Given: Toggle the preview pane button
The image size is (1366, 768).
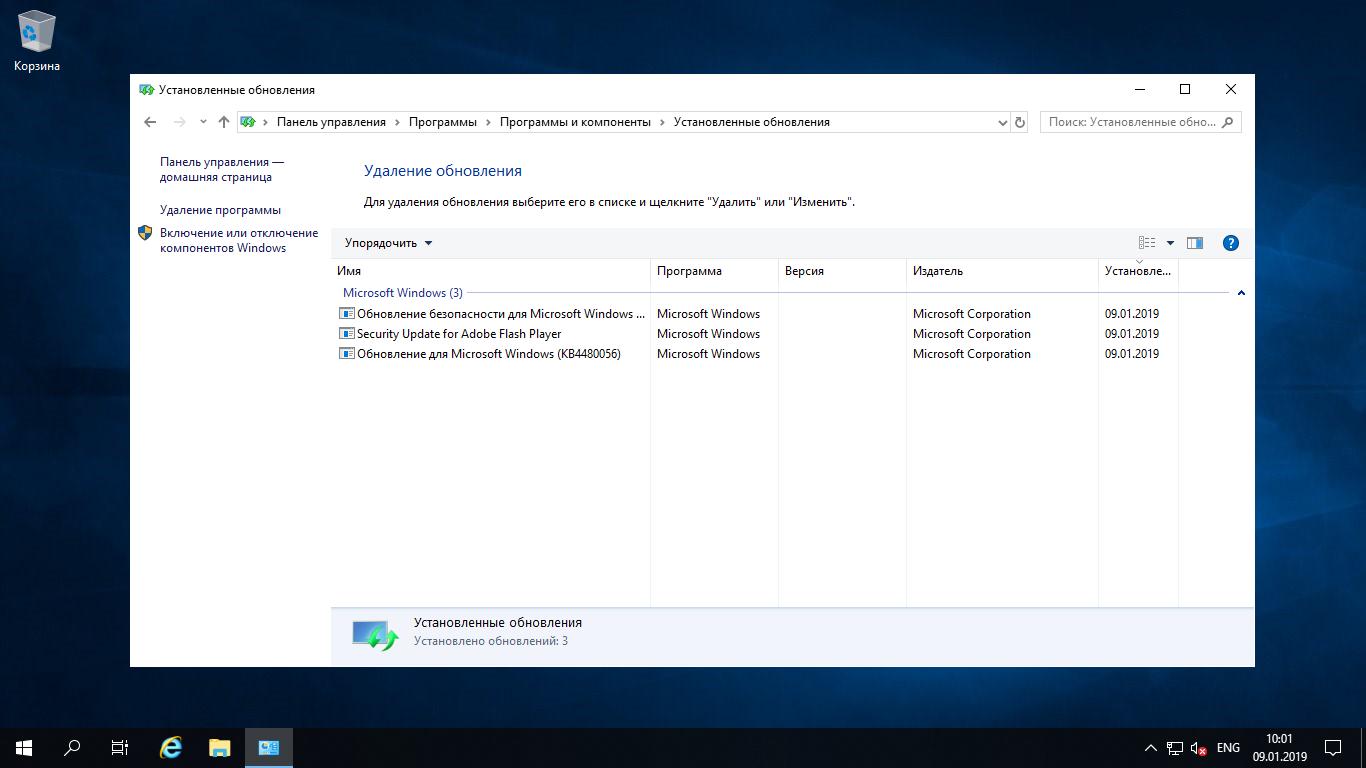Looking at the screenshot, I should point(1195,243).
